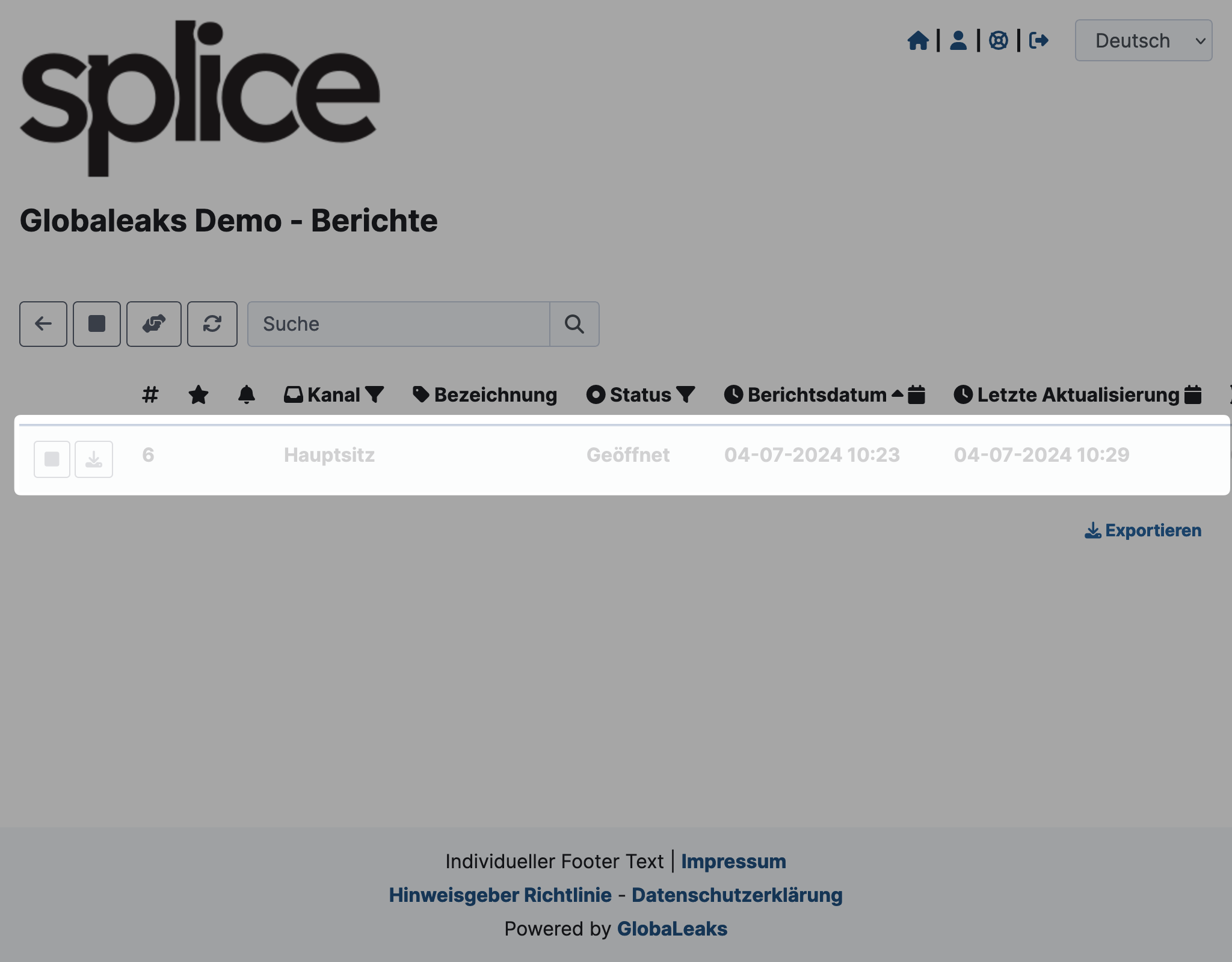This screenshot has height=962, width=1232.
Task: Click the Status column header
Action: click(x=629, y=395)
